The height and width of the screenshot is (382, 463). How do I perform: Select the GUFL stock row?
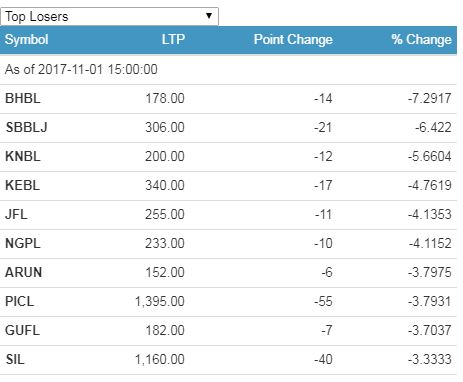(228, 331)
